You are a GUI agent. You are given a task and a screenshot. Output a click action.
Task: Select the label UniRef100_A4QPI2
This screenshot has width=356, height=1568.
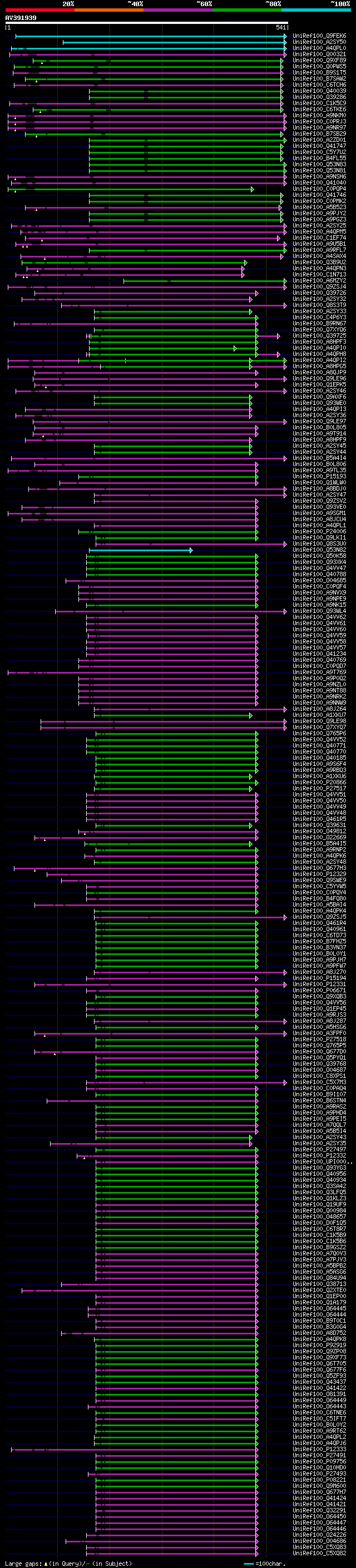pos(319,360)
